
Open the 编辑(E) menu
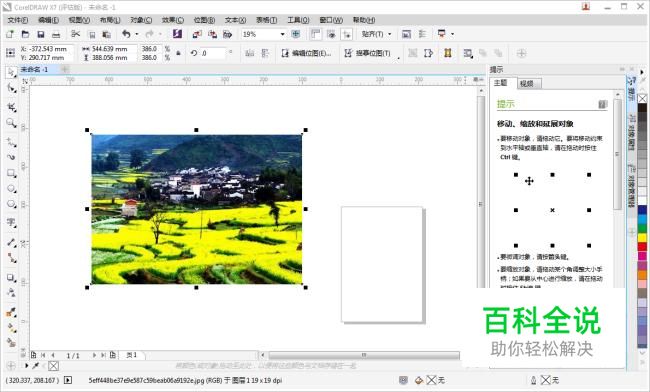[x=49, y=20]
